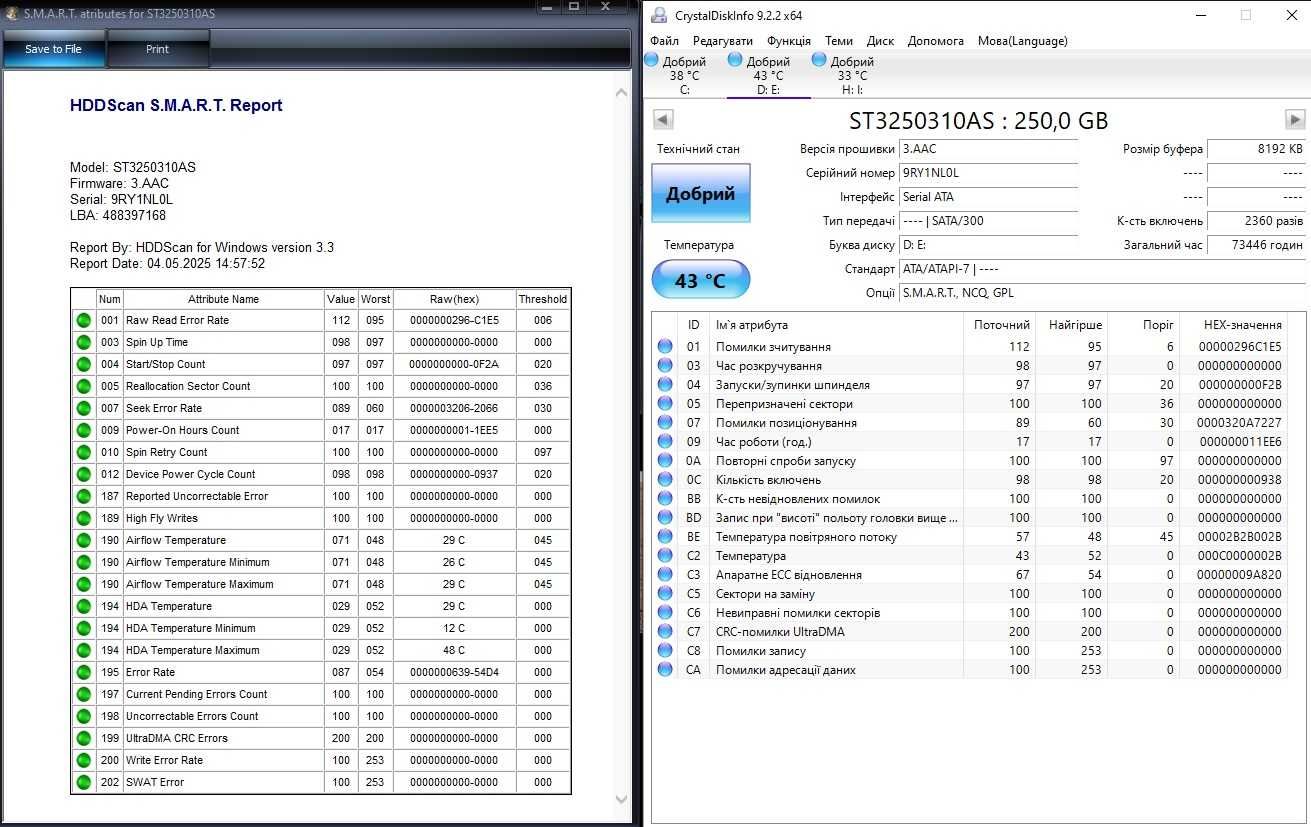Click green status icon for Spin Retry Count
The width and height of the screenshot is (1311, 827).
point(83,452)
